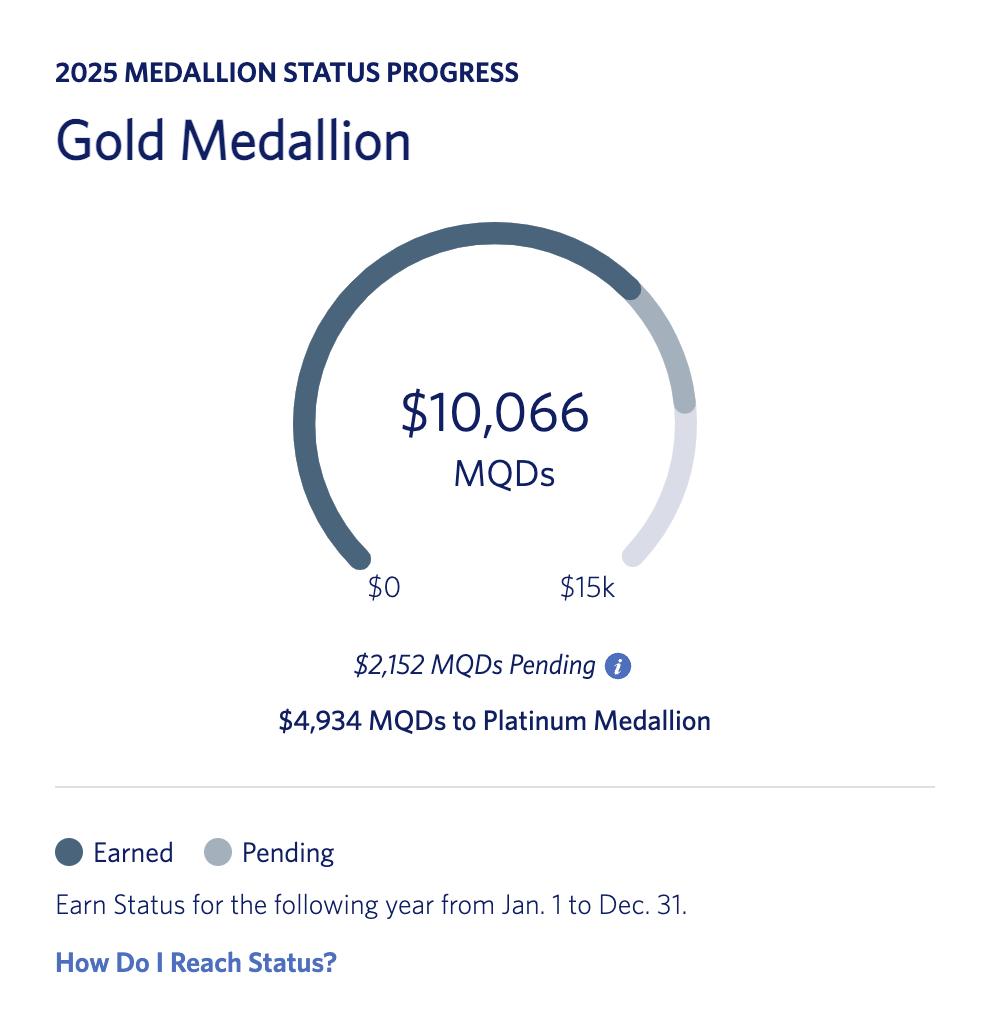Click the MQDs unit label under the amount
Viewport: 990px width, 1024px height.
(x=504, y=473)
